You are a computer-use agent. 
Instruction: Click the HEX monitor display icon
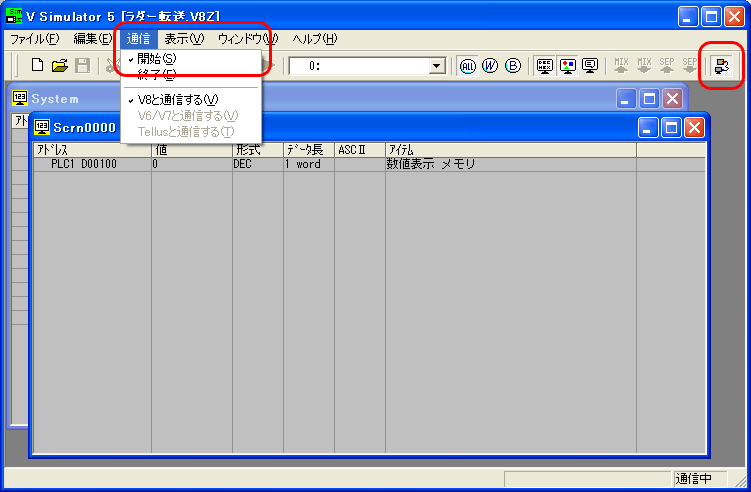544,65
